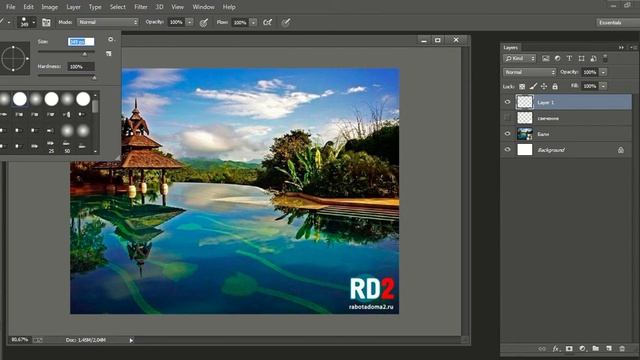The image size is (640, 360).
Task: Open Layers panel flyout menu icon
Action: 633,47
